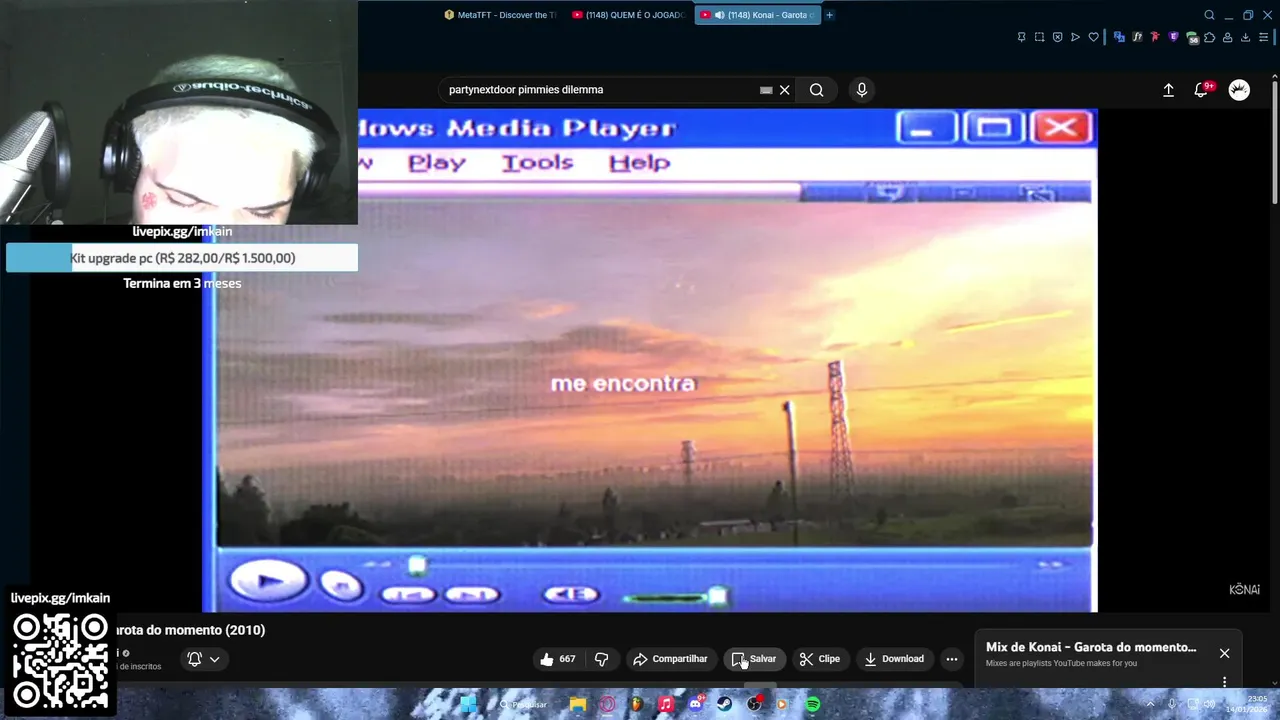Open the YouTube on-screen keyboard icon
The height and width of the screenshot is (720, 1280).
[766, 90]
